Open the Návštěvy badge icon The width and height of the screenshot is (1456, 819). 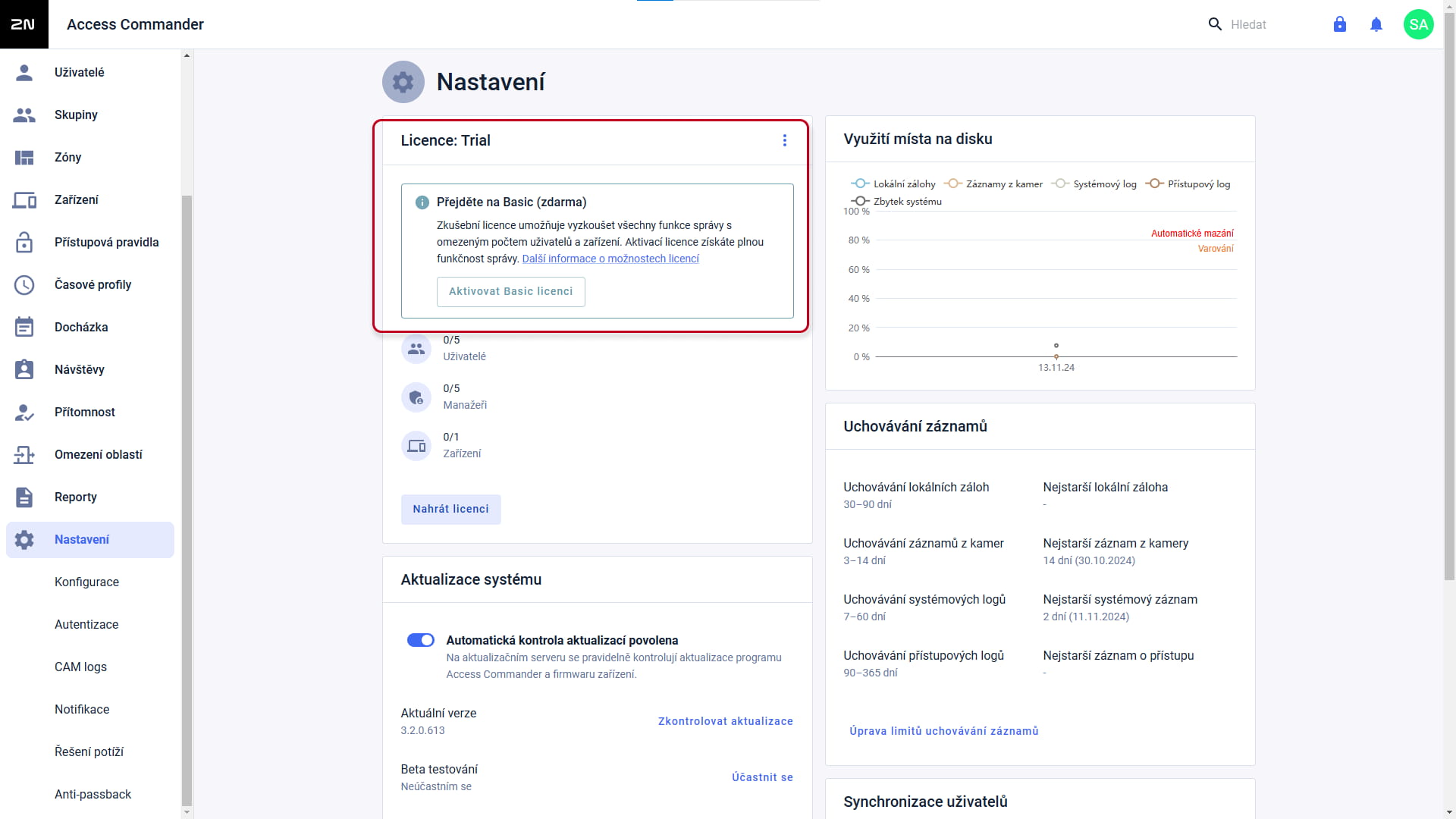(24, 369)
